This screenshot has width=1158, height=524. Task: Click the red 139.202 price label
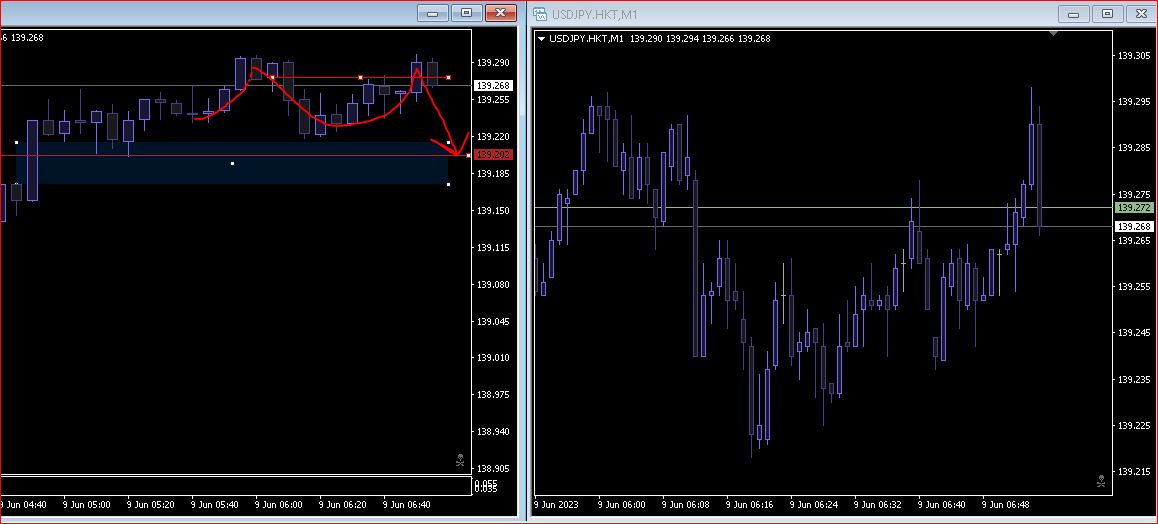(495, 155)
